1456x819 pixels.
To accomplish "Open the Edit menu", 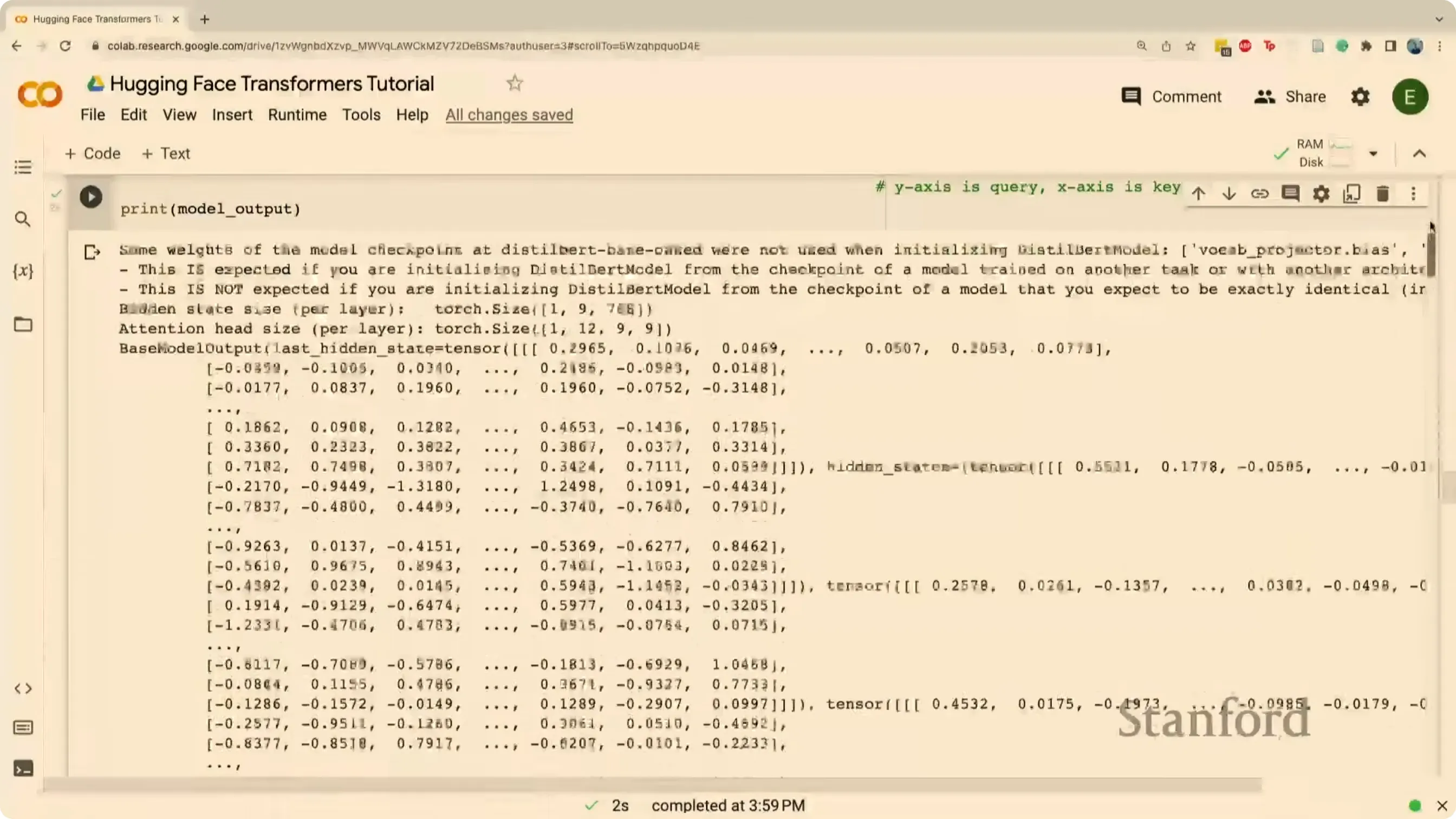I will coord(133,115).
